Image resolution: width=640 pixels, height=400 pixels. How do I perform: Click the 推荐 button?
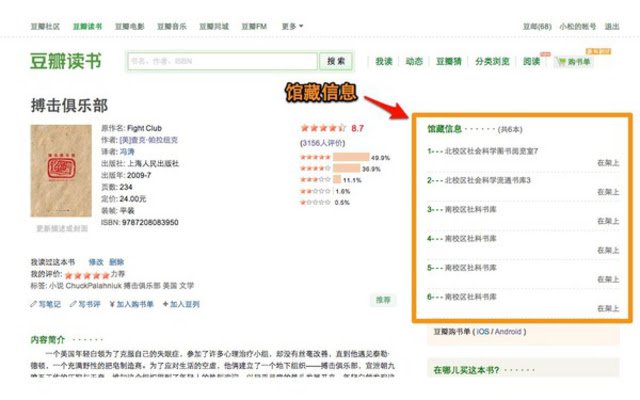pyautogui.click(x=383, y=300)
